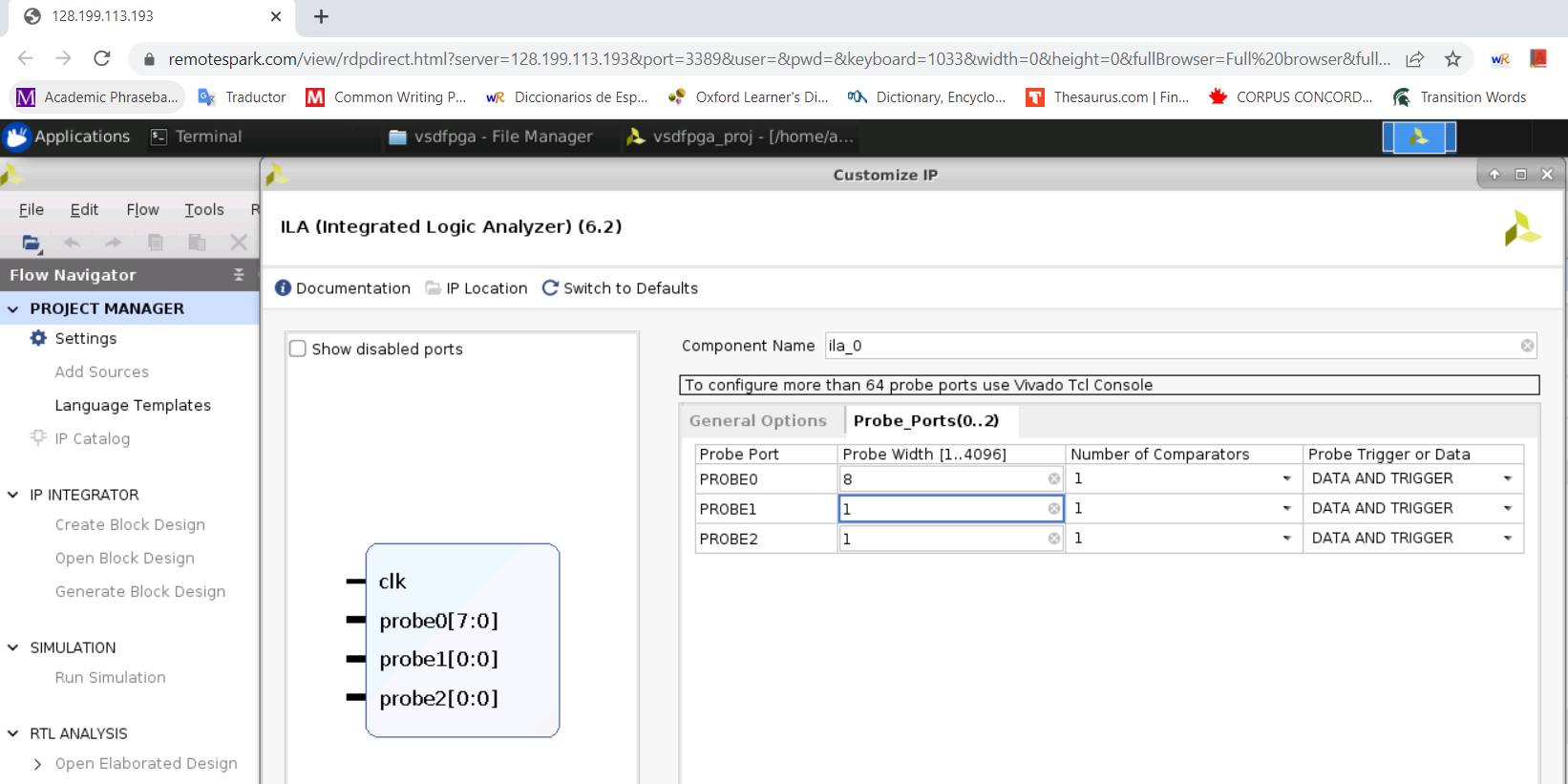The height and width of the screenshot is (784, 1568).
Task: Open PROBE1 Probe Trigger or Data dropdown
Action: click(x=1508, y=508)
